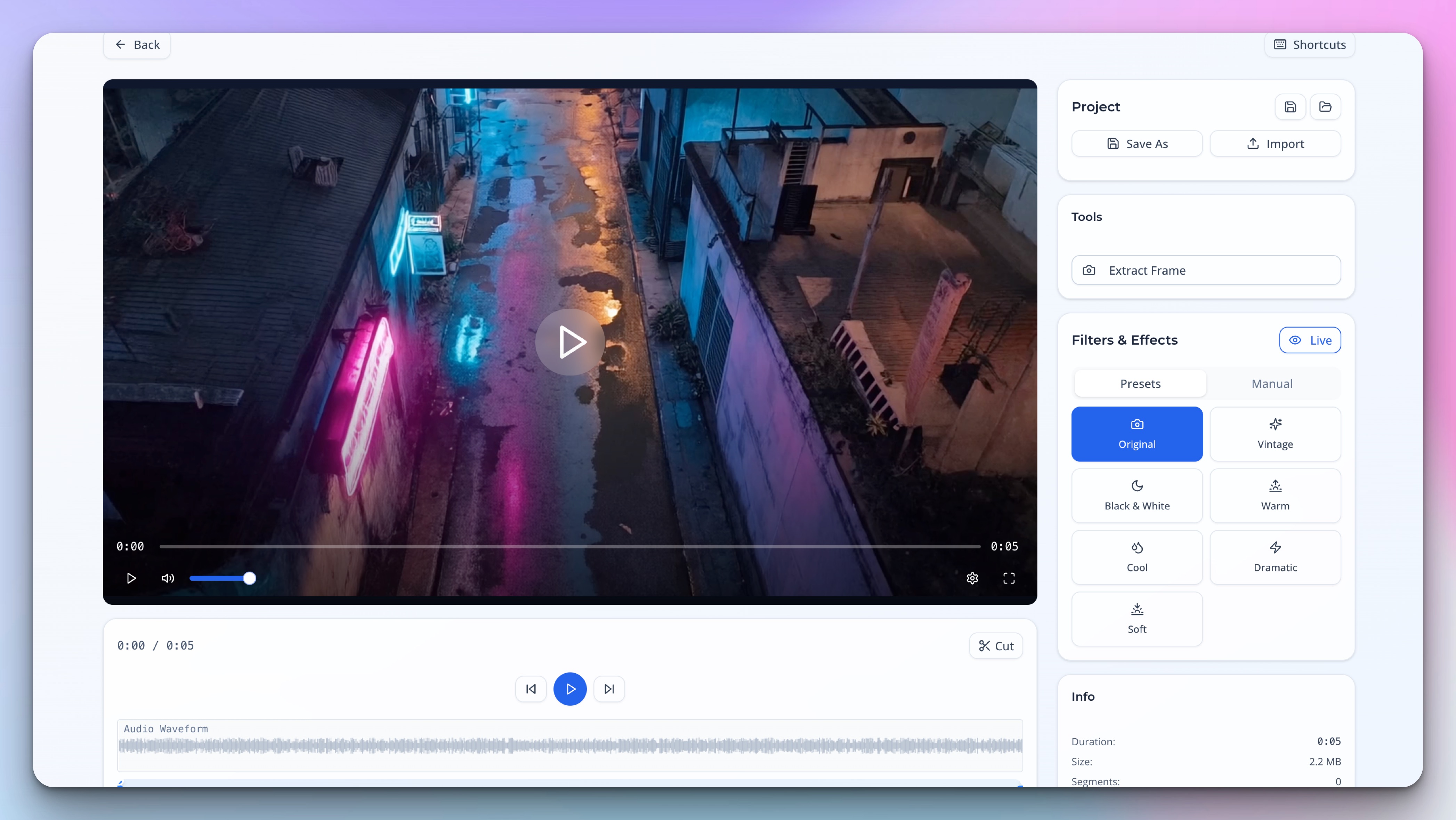Screen dimensions: 1456x820
Task: Mute the video audio
Action: (167, 578)
